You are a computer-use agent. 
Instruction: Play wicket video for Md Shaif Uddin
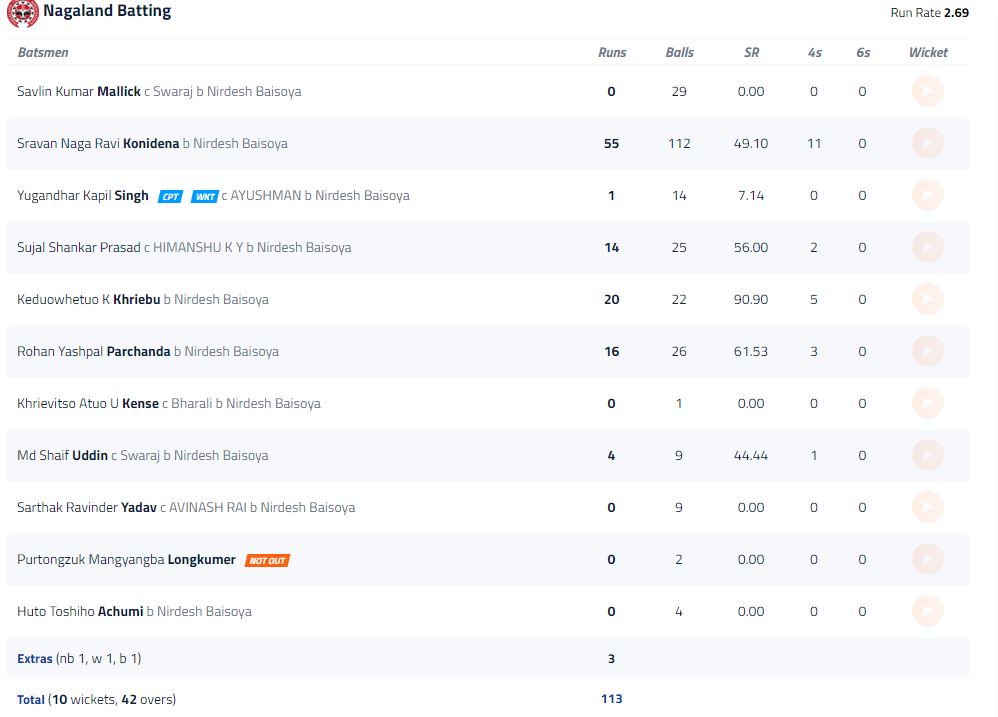[x=927, y=456]
